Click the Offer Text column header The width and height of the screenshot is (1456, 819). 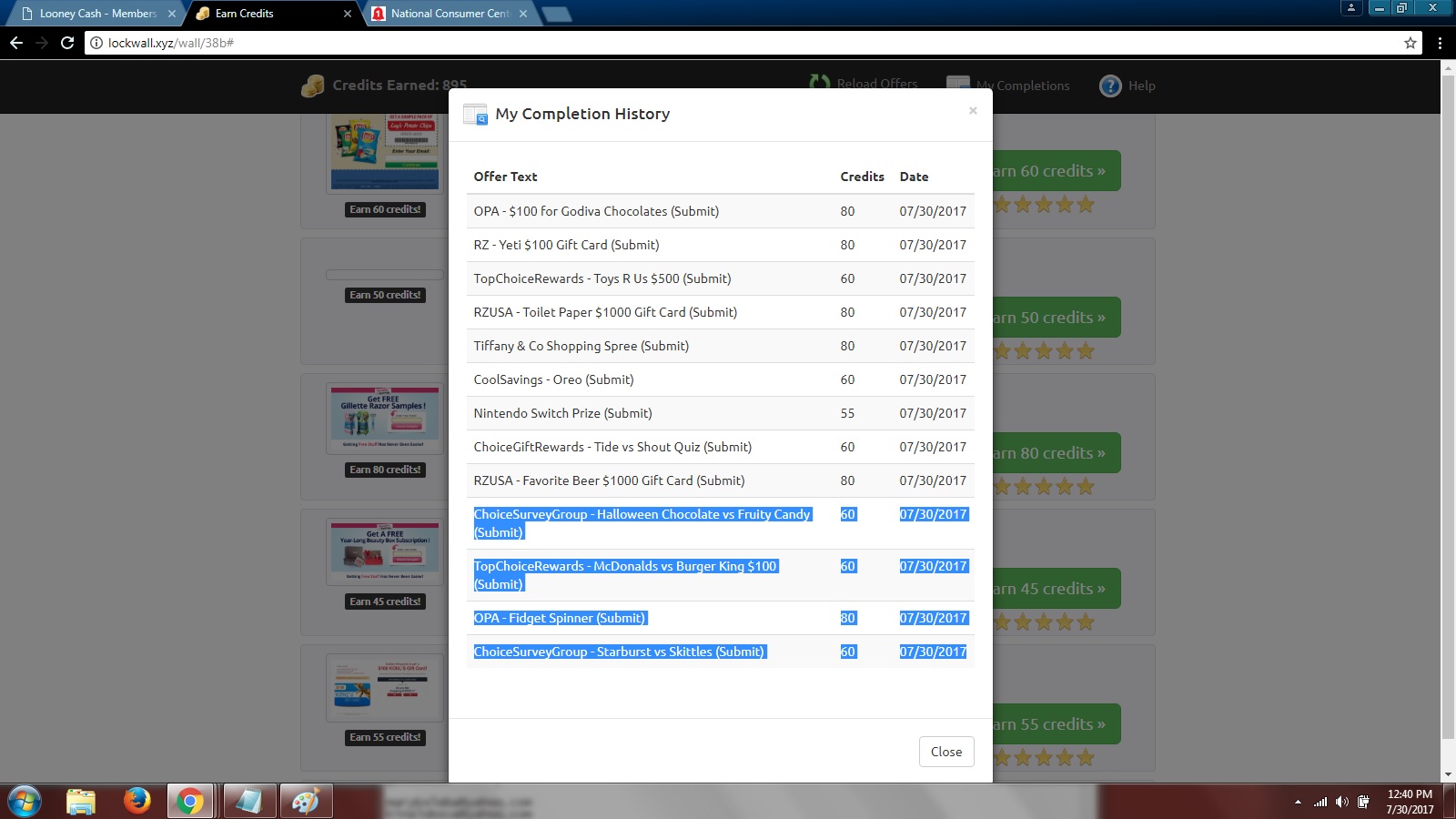click(505, 177)
